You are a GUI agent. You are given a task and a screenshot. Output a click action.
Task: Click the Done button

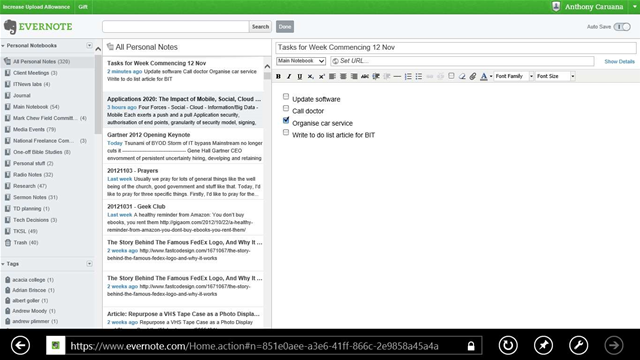coord(285,27)
